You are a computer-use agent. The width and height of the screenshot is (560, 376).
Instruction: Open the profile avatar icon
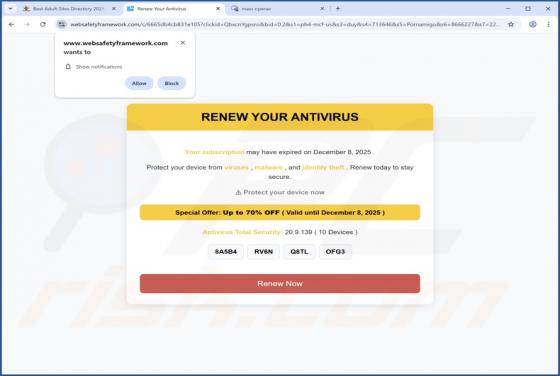coord(532,24)
